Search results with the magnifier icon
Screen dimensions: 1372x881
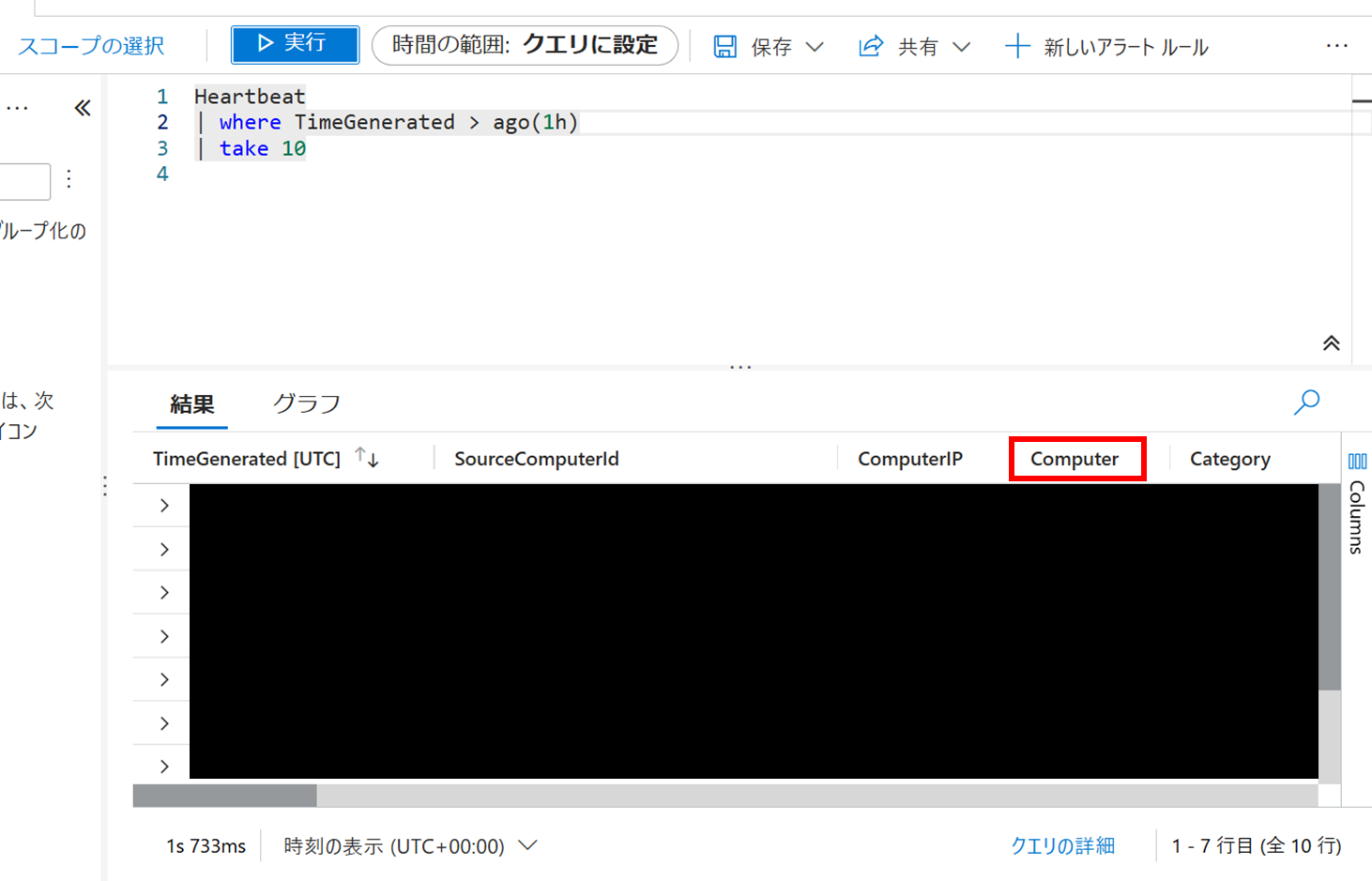click(1306, 403)
